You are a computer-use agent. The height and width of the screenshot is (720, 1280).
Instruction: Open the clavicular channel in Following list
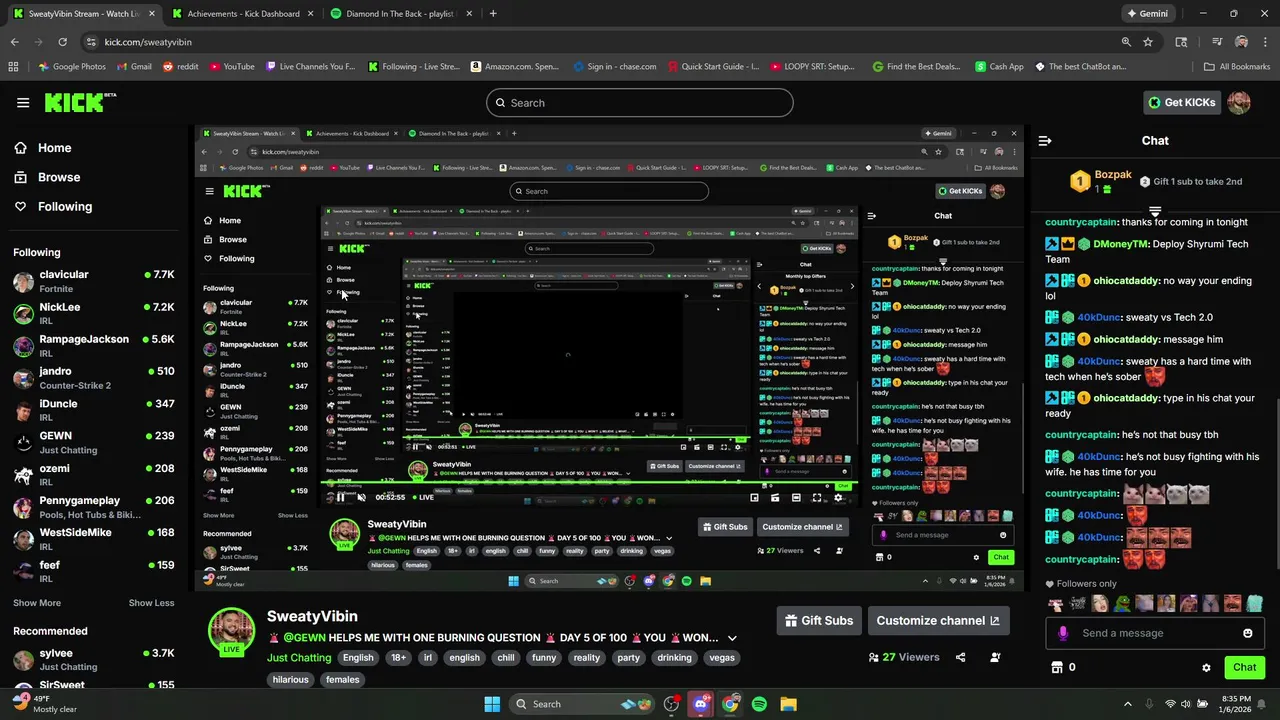[93, 281]
